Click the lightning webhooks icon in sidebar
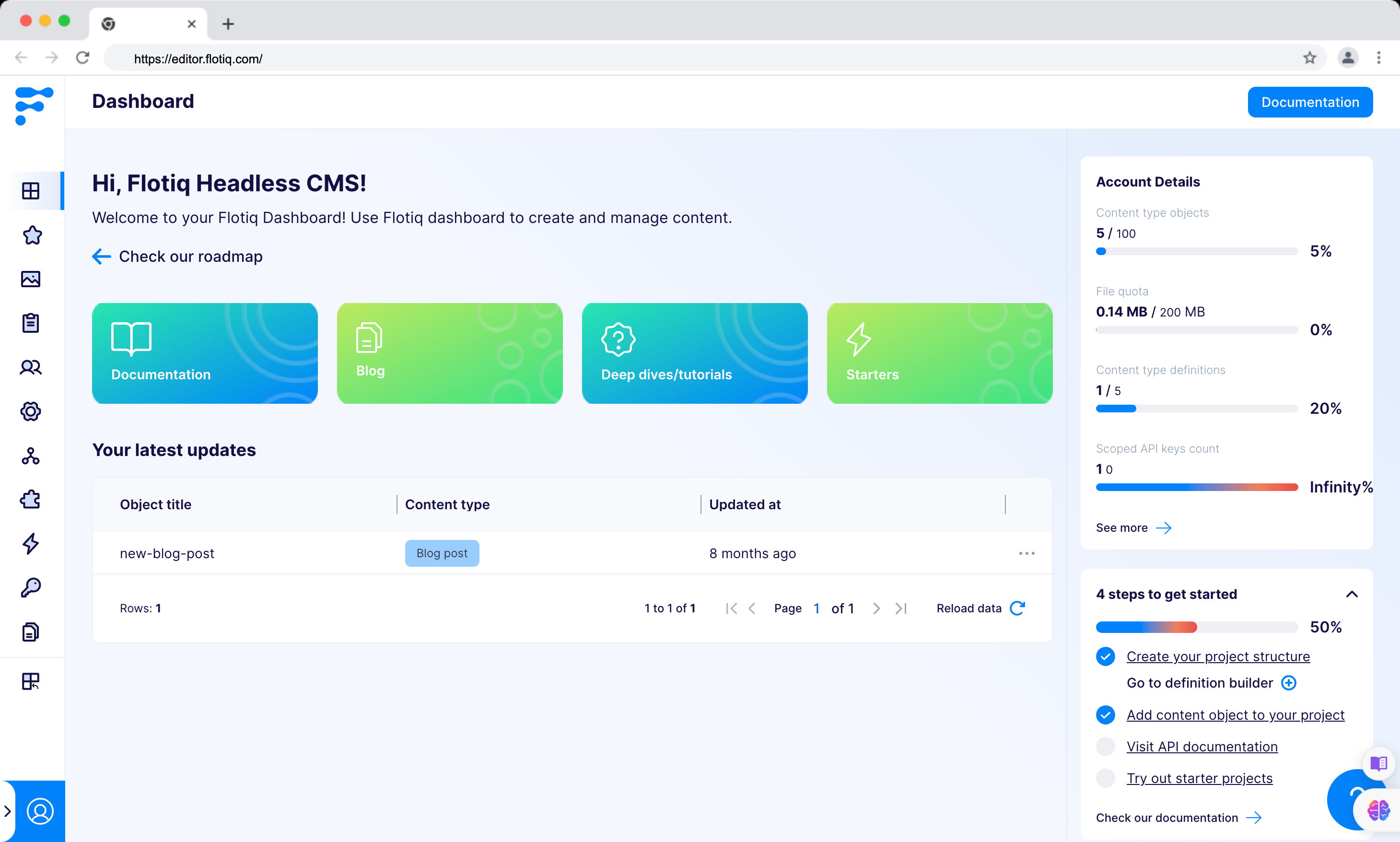The image size is (1400, 842). click(31, 544)
